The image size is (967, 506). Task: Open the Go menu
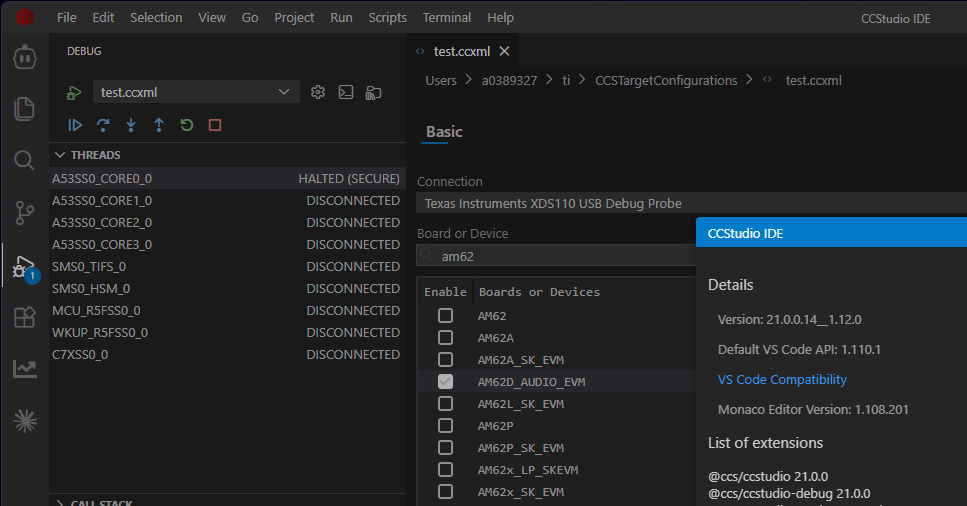point(250,17)
